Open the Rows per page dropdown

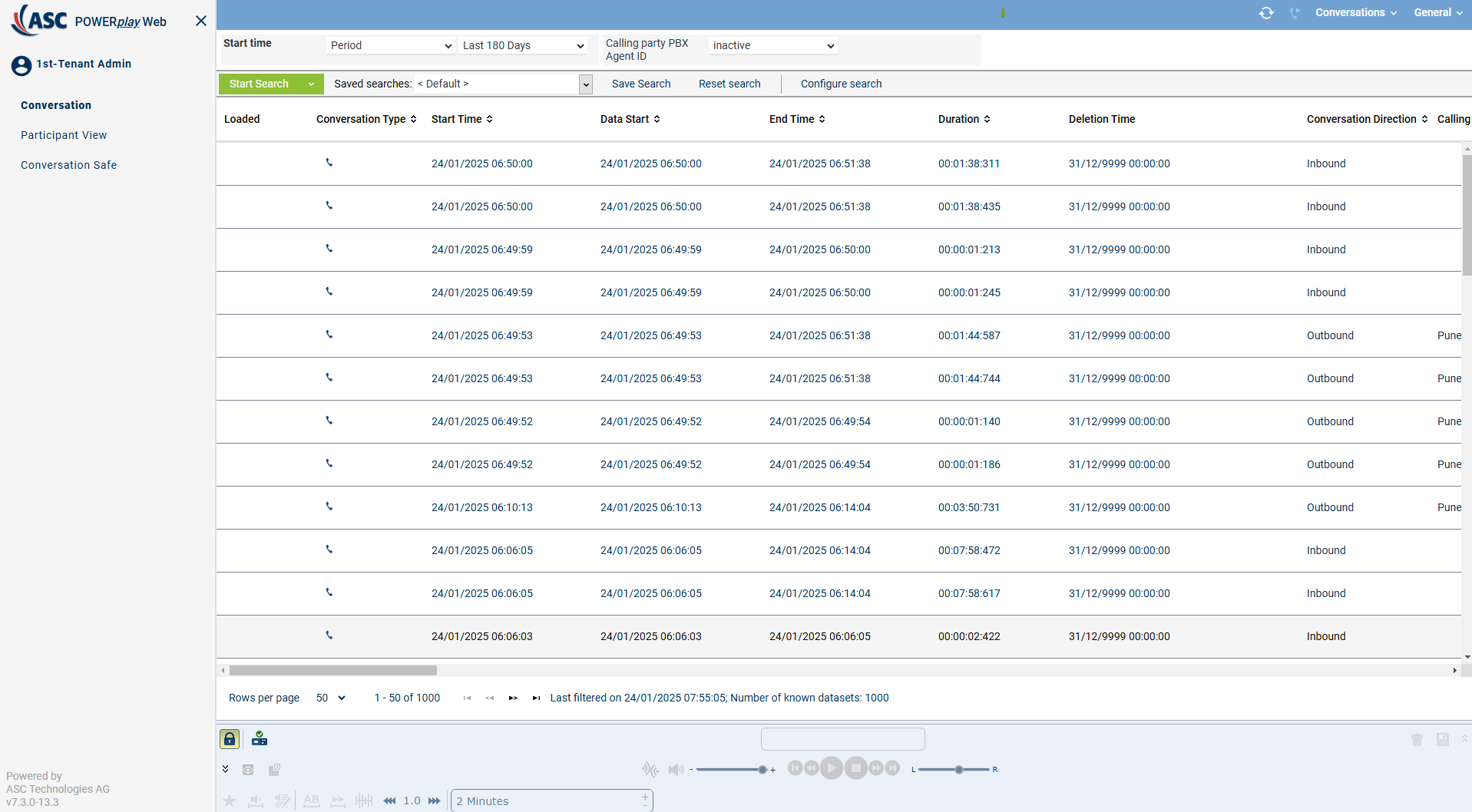tap(331, 698)
